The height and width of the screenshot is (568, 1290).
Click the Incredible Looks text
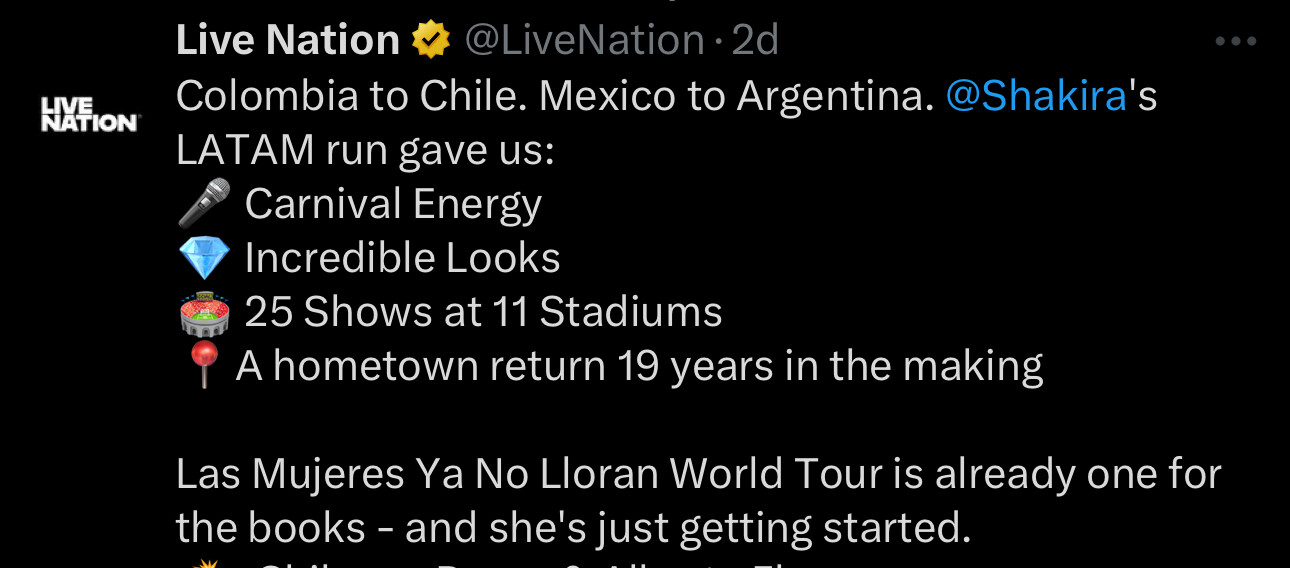point(402,258)
